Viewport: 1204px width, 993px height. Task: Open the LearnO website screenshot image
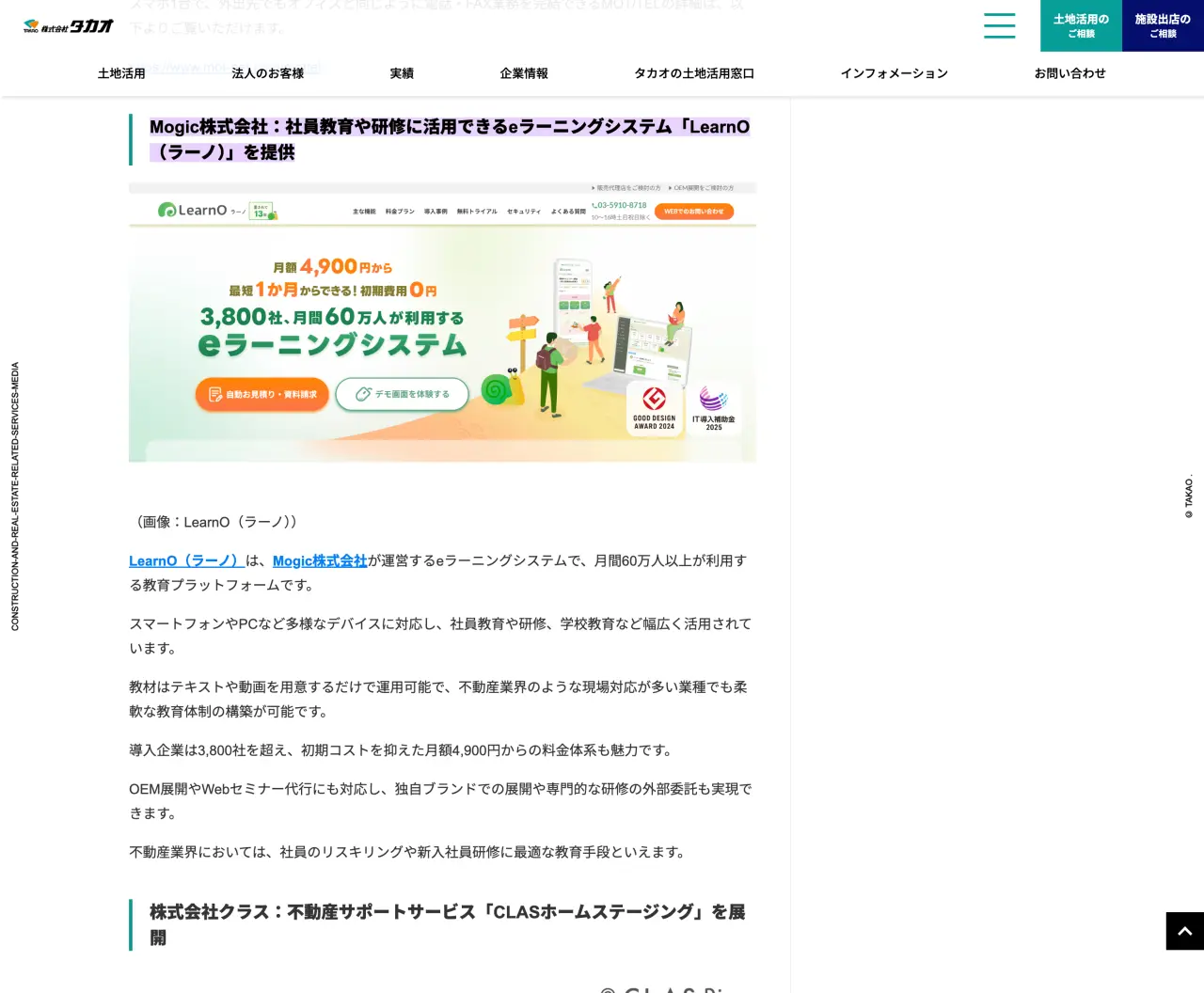click(442, 322)
